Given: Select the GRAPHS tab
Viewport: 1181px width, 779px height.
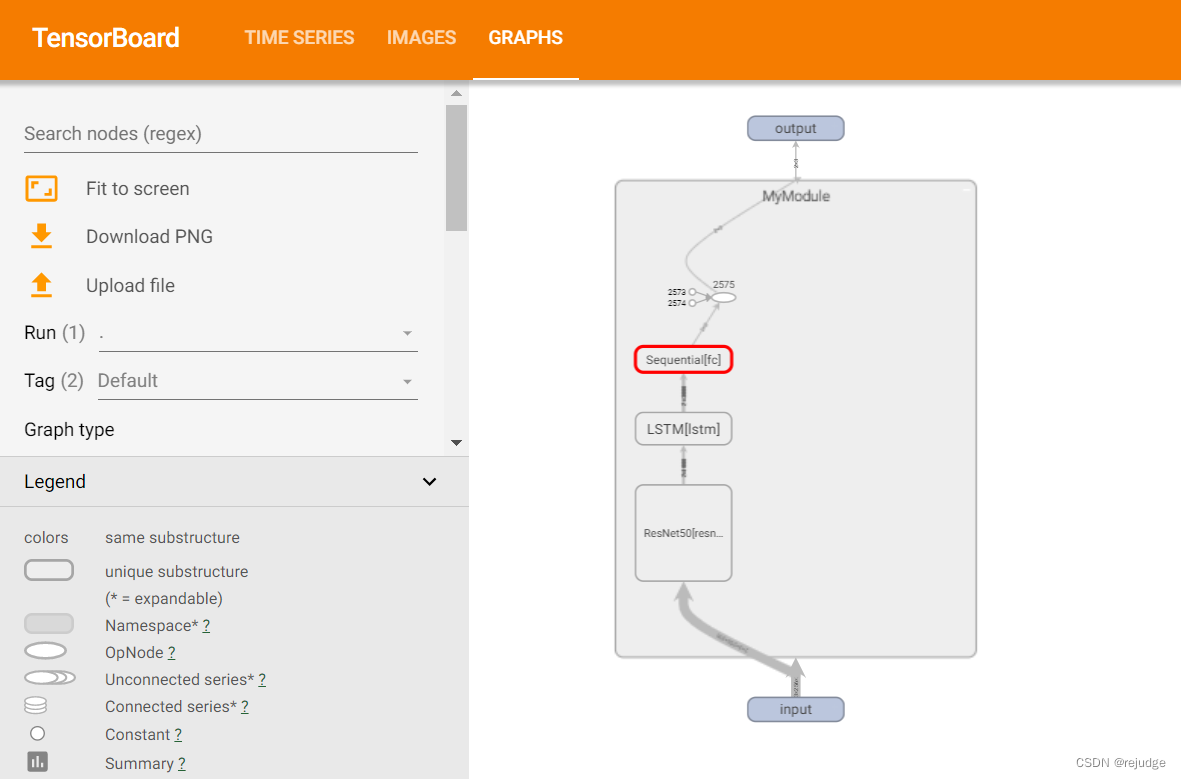Looking at the screenshot, I should (525, 38).
